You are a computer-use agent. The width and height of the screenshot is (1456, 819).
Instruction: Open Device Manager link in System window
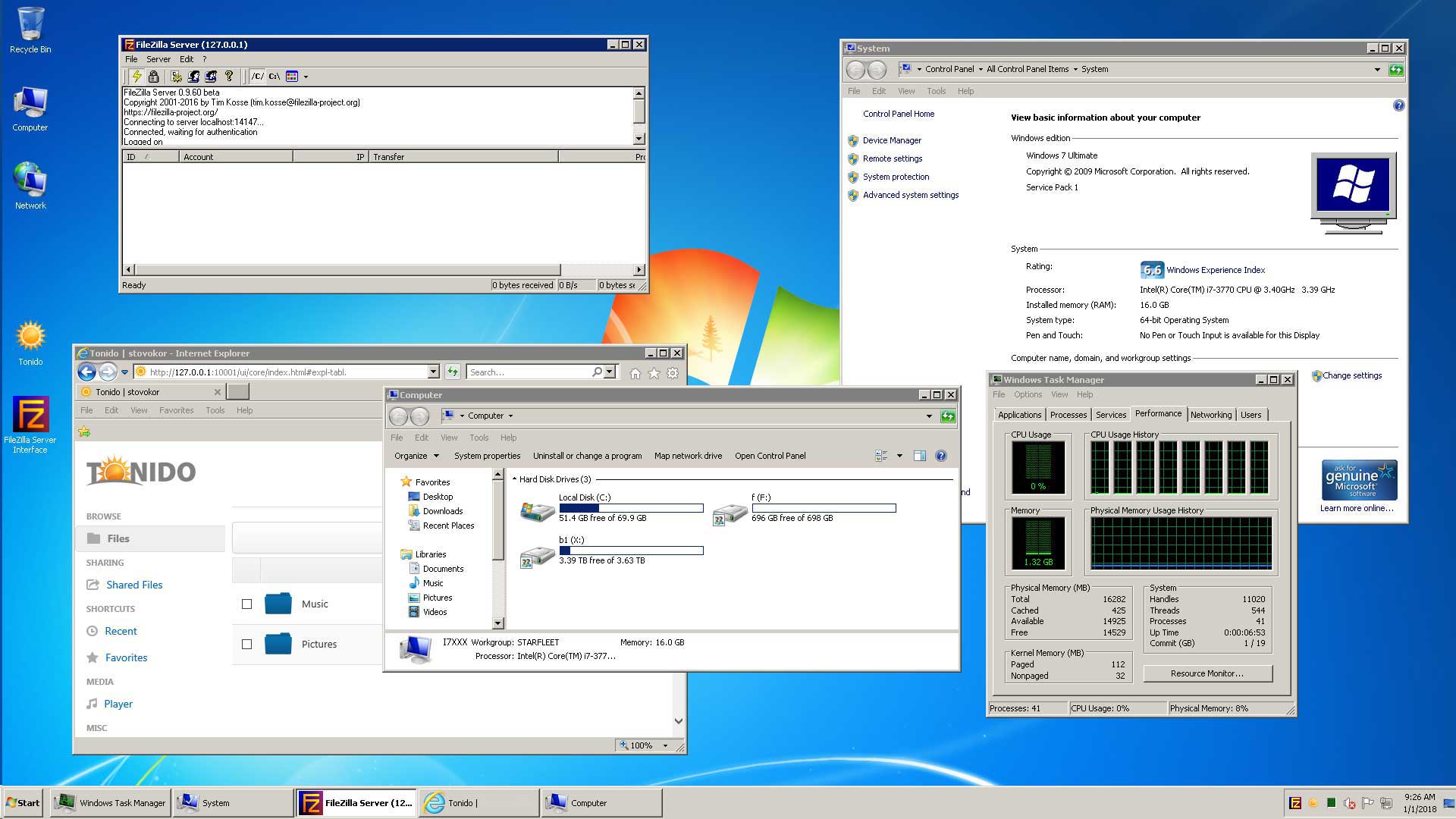(892, 140)
